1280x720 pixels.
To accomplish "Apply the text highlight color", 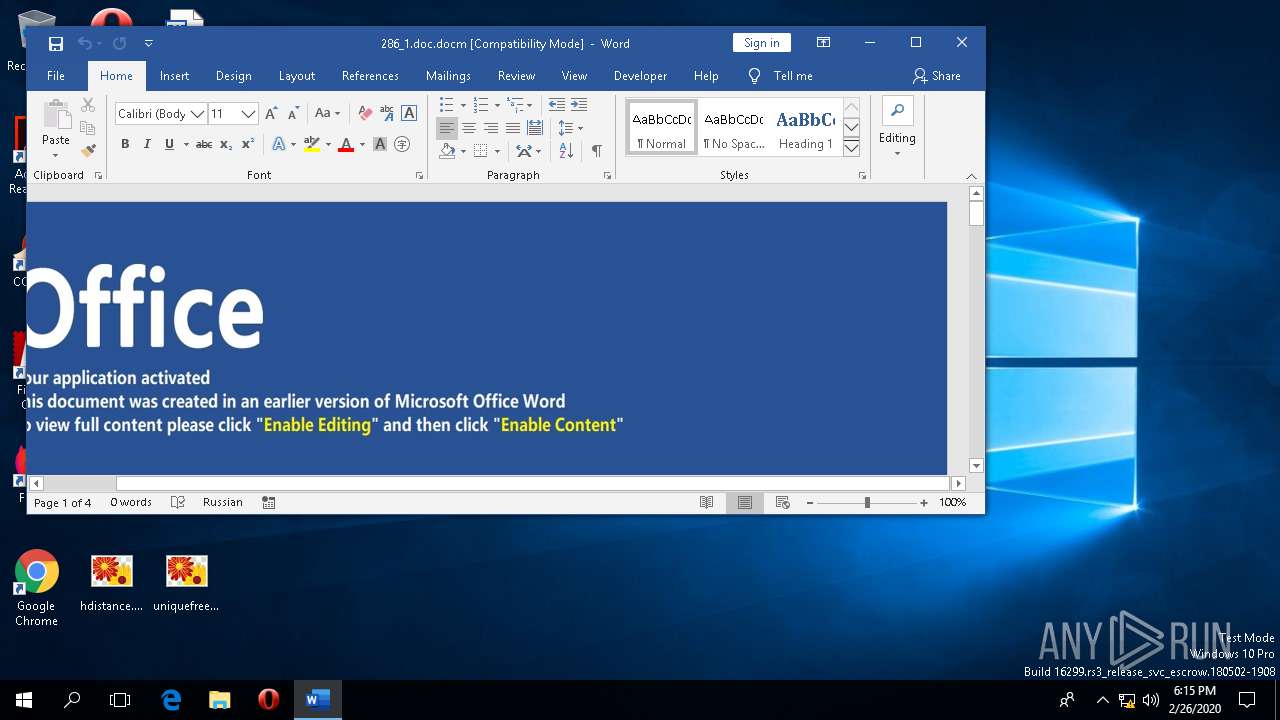I will coord(311,144).
